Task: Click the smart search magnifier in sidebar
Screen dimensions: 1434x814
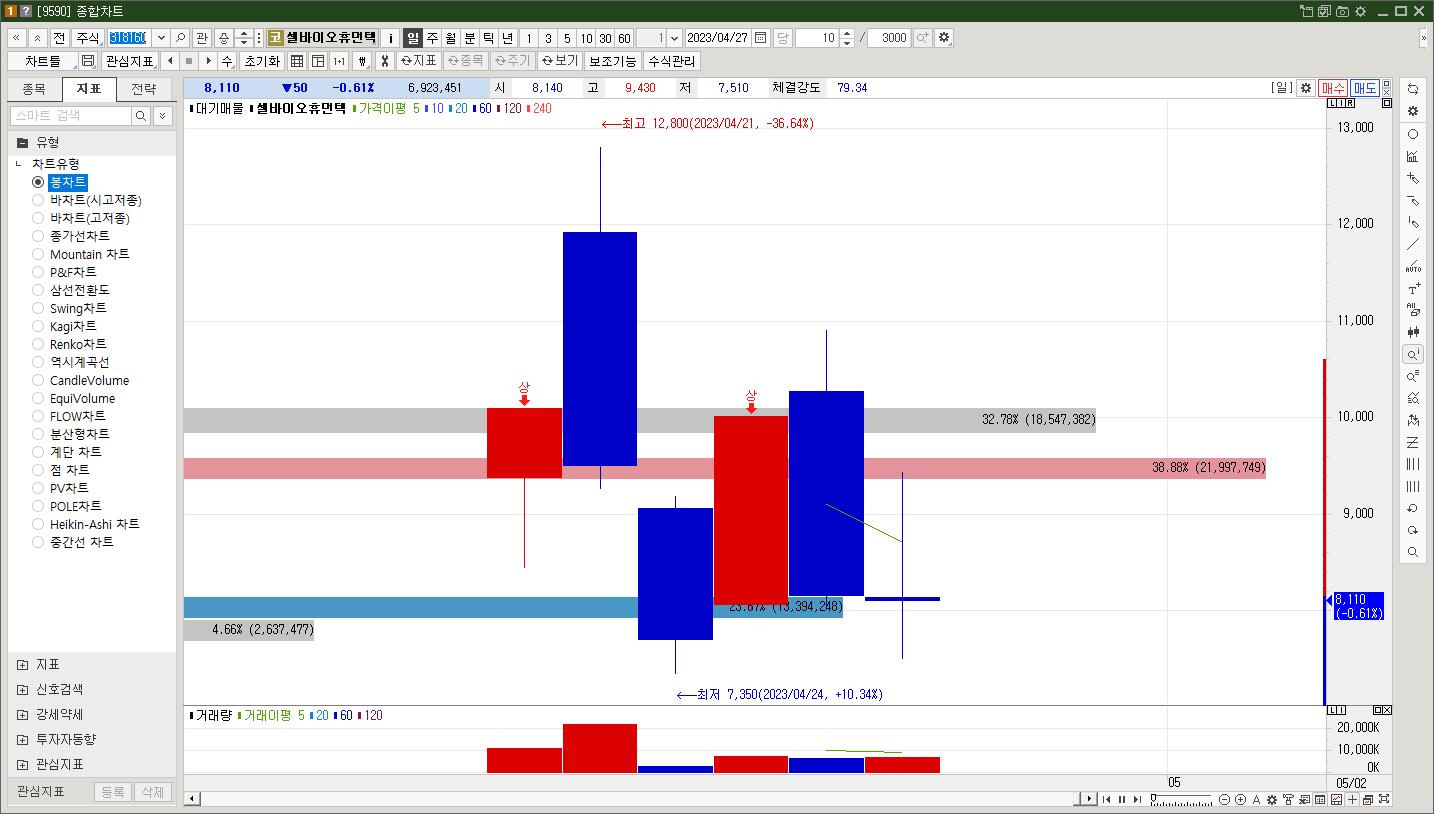Action: tap(141, 116)
